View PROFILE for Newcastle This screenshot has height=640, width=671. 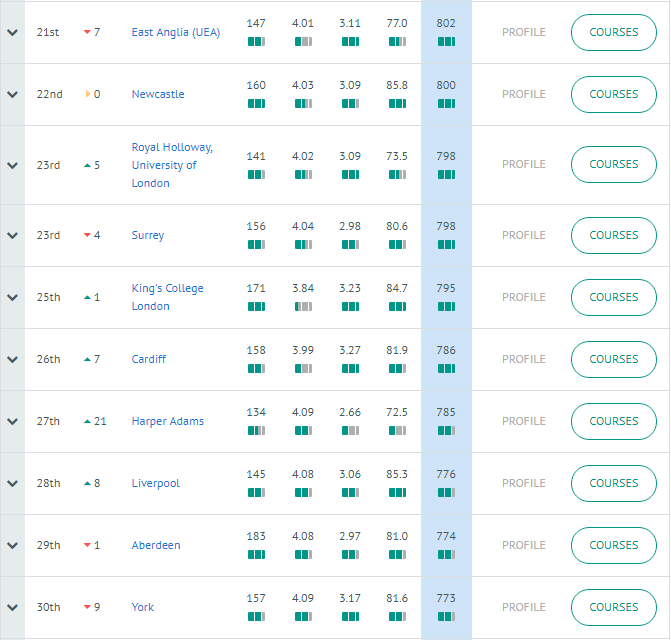(x=524, y=94)
